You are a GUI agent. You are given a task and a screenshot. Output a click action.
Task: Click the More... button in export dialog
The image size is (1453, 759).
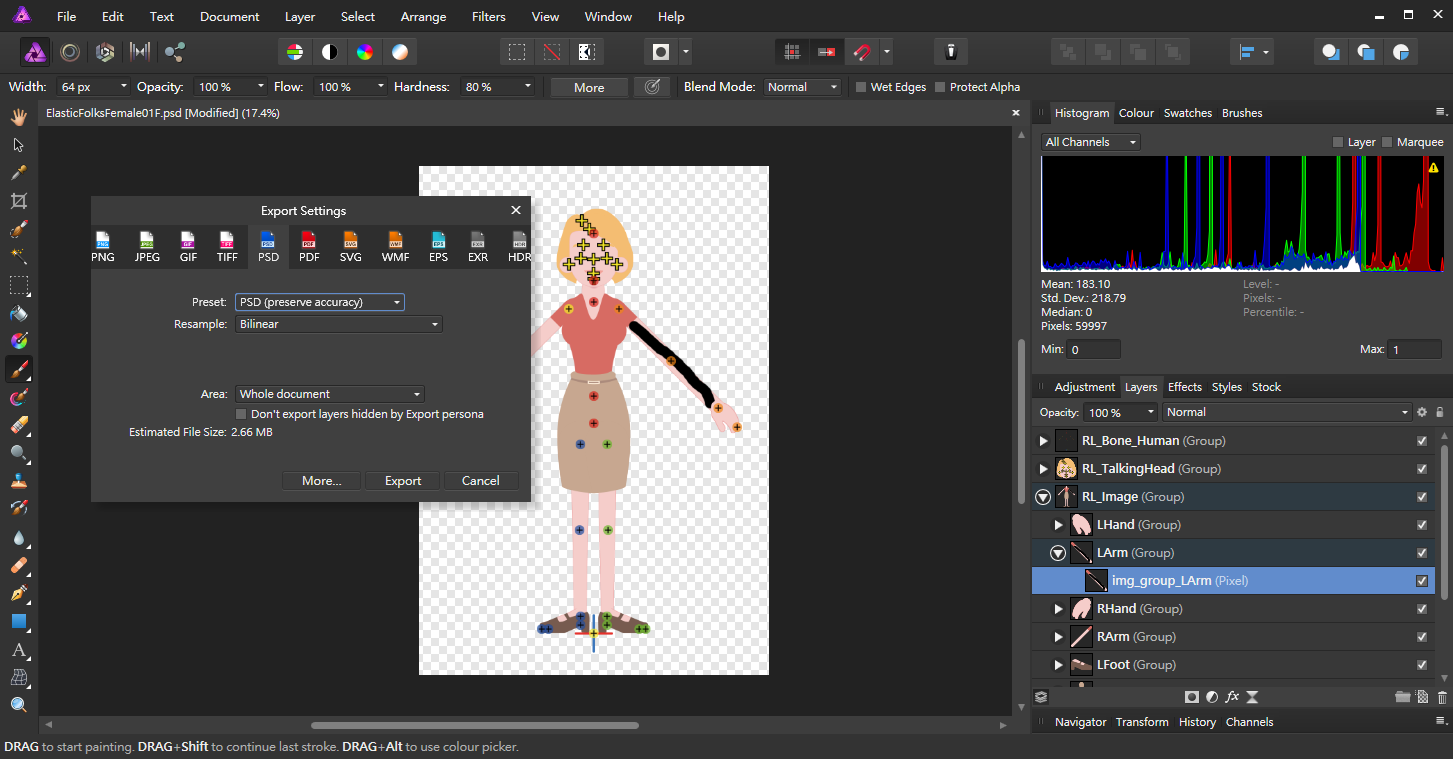point(322,481)
